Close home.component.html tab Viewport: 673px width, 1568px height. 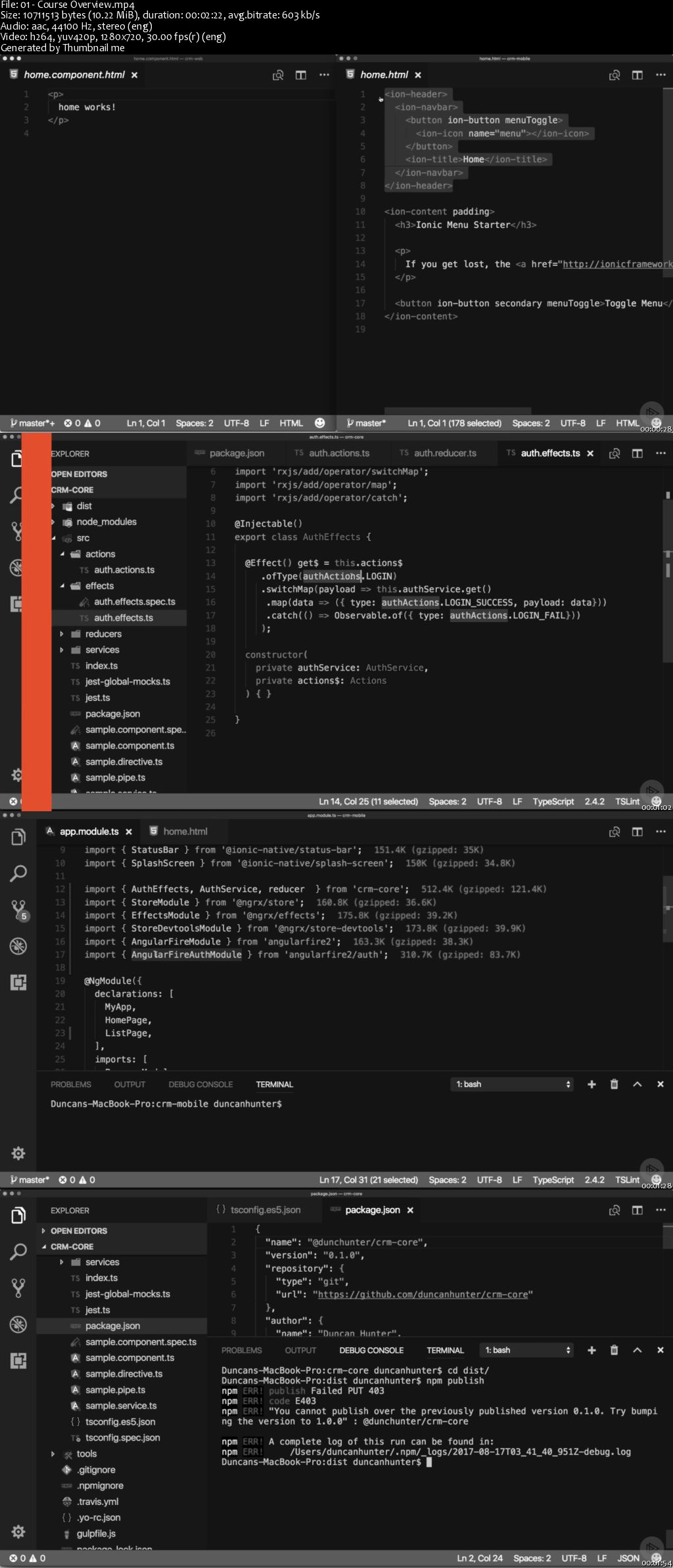(x=135, y=75)
